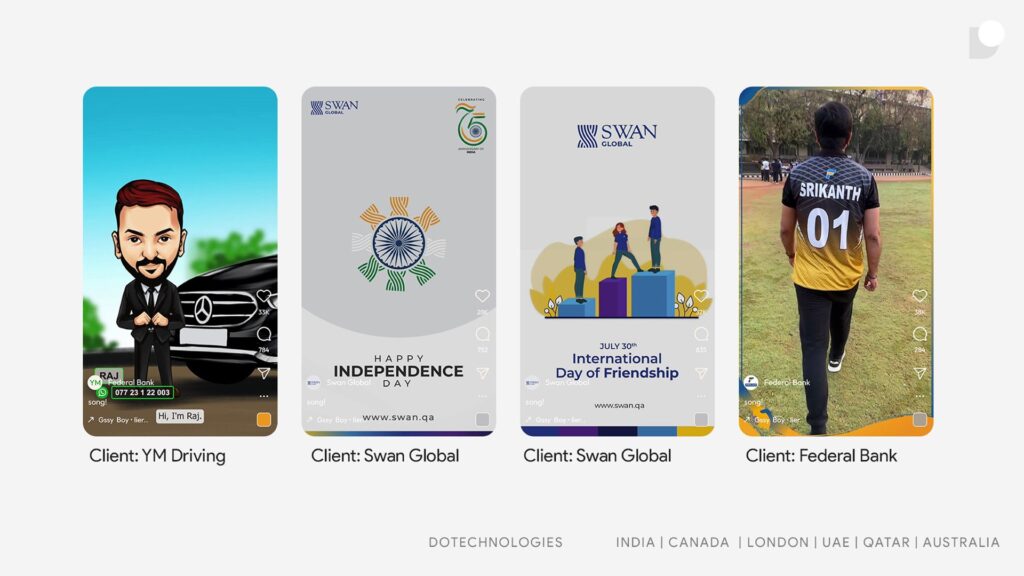The image size is (1024, 576).
Task: Select the phone number 077 23 1 22 003
Action: (x=142, y=393)
